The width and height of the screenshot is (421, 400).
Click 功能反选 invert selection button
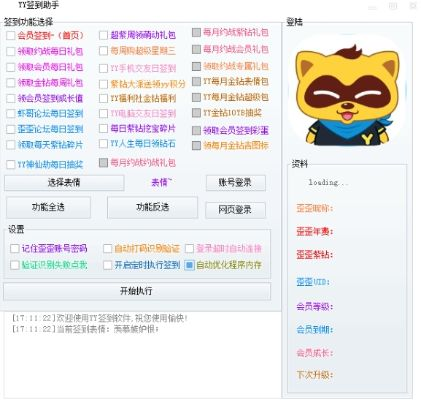pyautogui.click(x=152, y=207)
